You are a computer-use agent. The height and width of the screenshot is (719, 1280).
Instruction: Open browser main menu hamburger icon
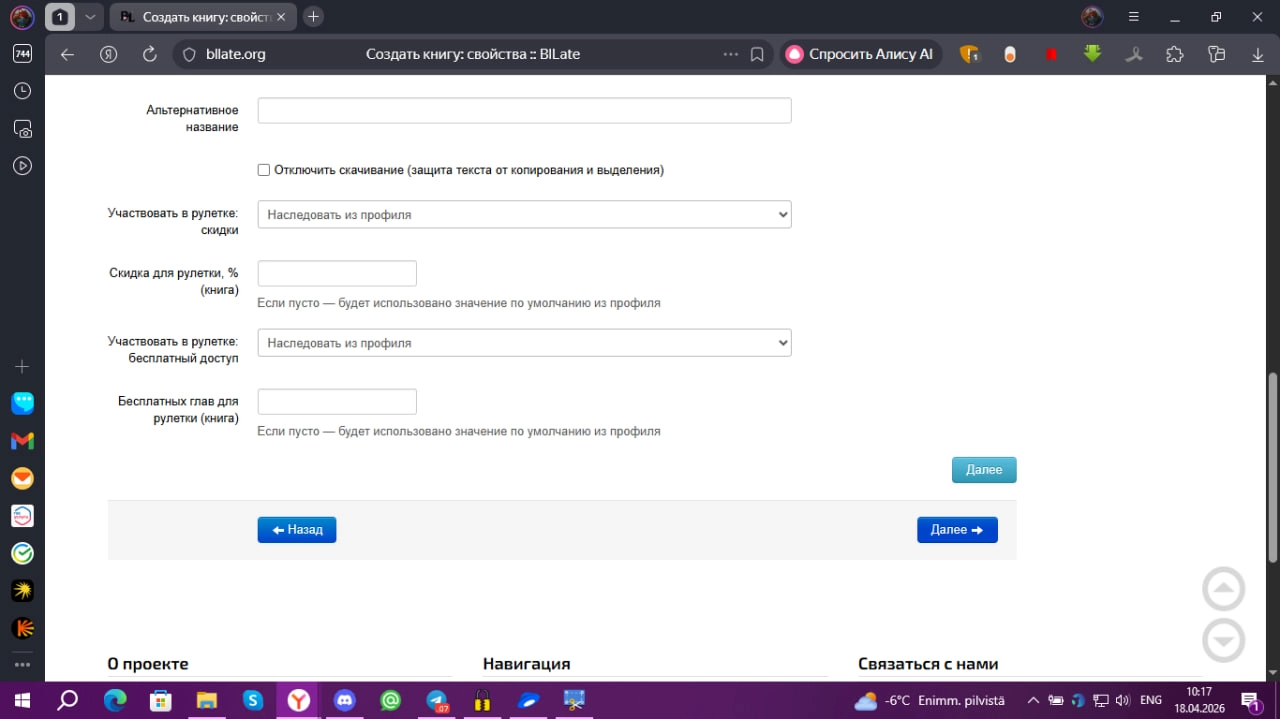click(x=1133, y=17)
